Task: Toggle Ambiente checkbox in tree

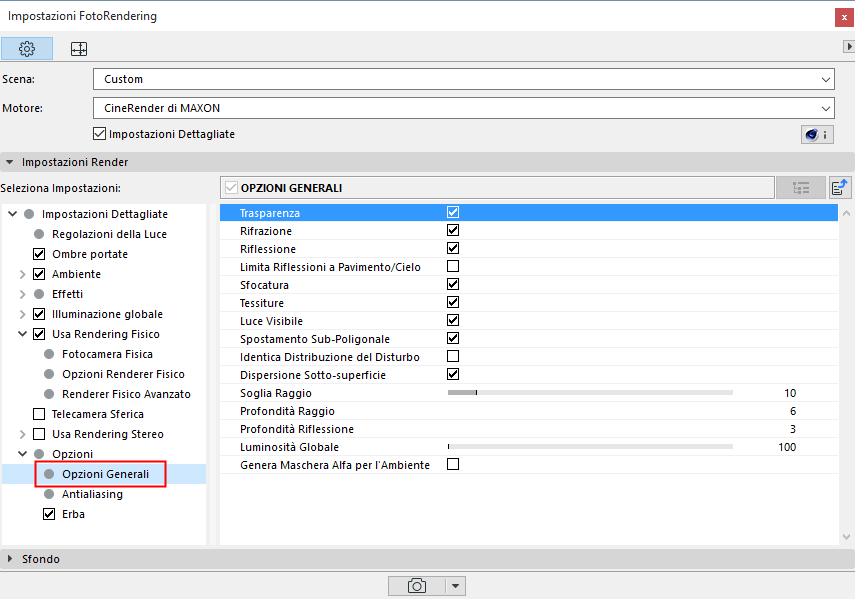Action: 39,274
